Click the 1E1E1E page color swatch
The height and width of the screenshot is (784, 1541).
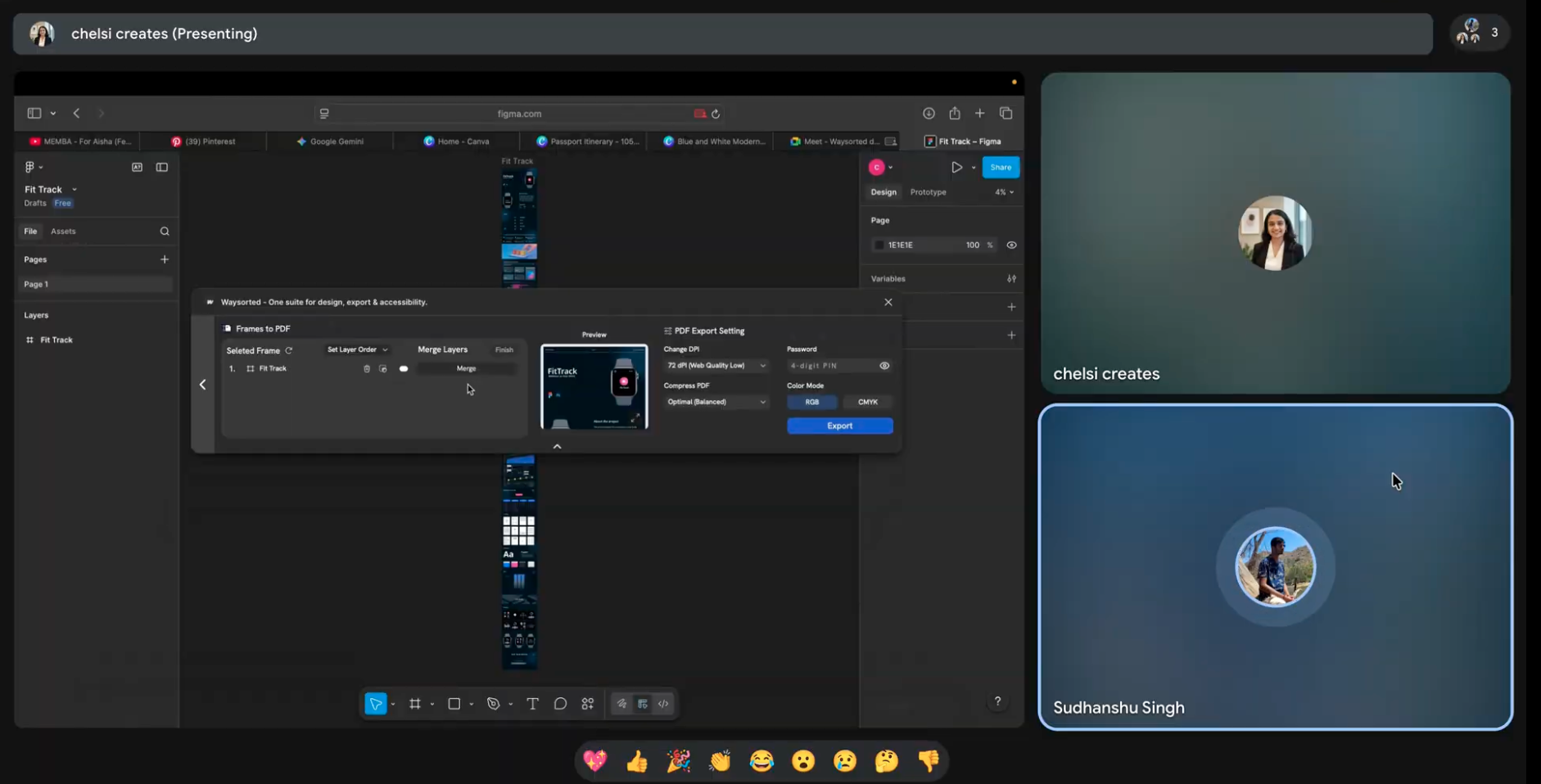(x=879, y=245)
